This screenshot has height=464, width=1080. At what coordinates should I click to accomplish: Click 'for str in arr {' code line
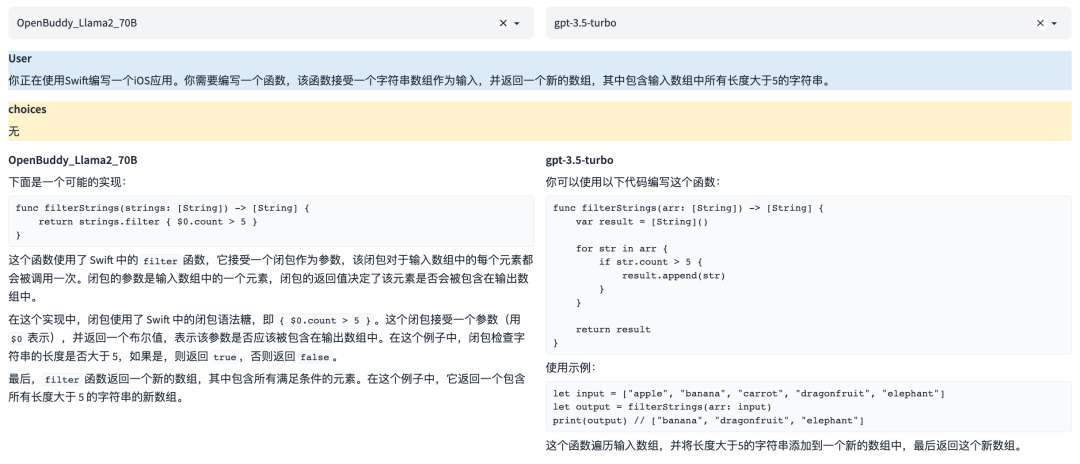pyautogui.click(x=622, y=249)
